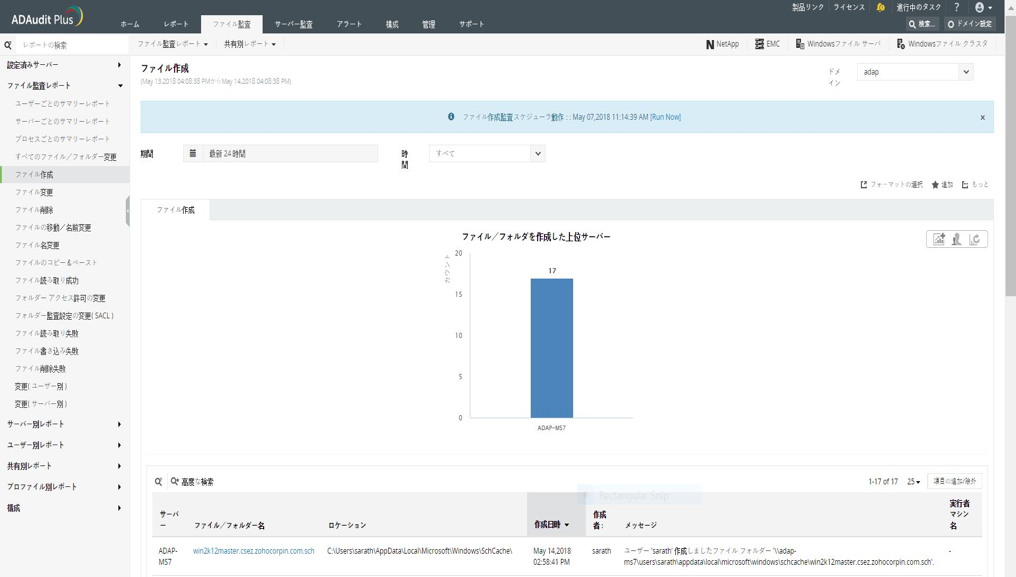
Task: Click the レポートの検索 search field
Action: pos(70,45)
